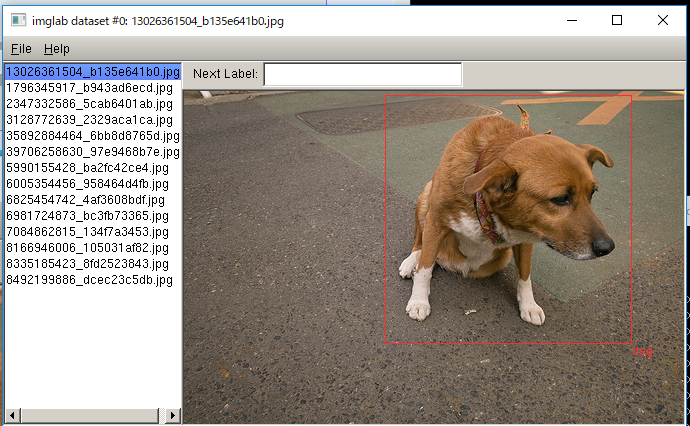Select 8335185423_8fd2523843.jpg in file list
Viewport: 690px width, 426px height.
93,264
